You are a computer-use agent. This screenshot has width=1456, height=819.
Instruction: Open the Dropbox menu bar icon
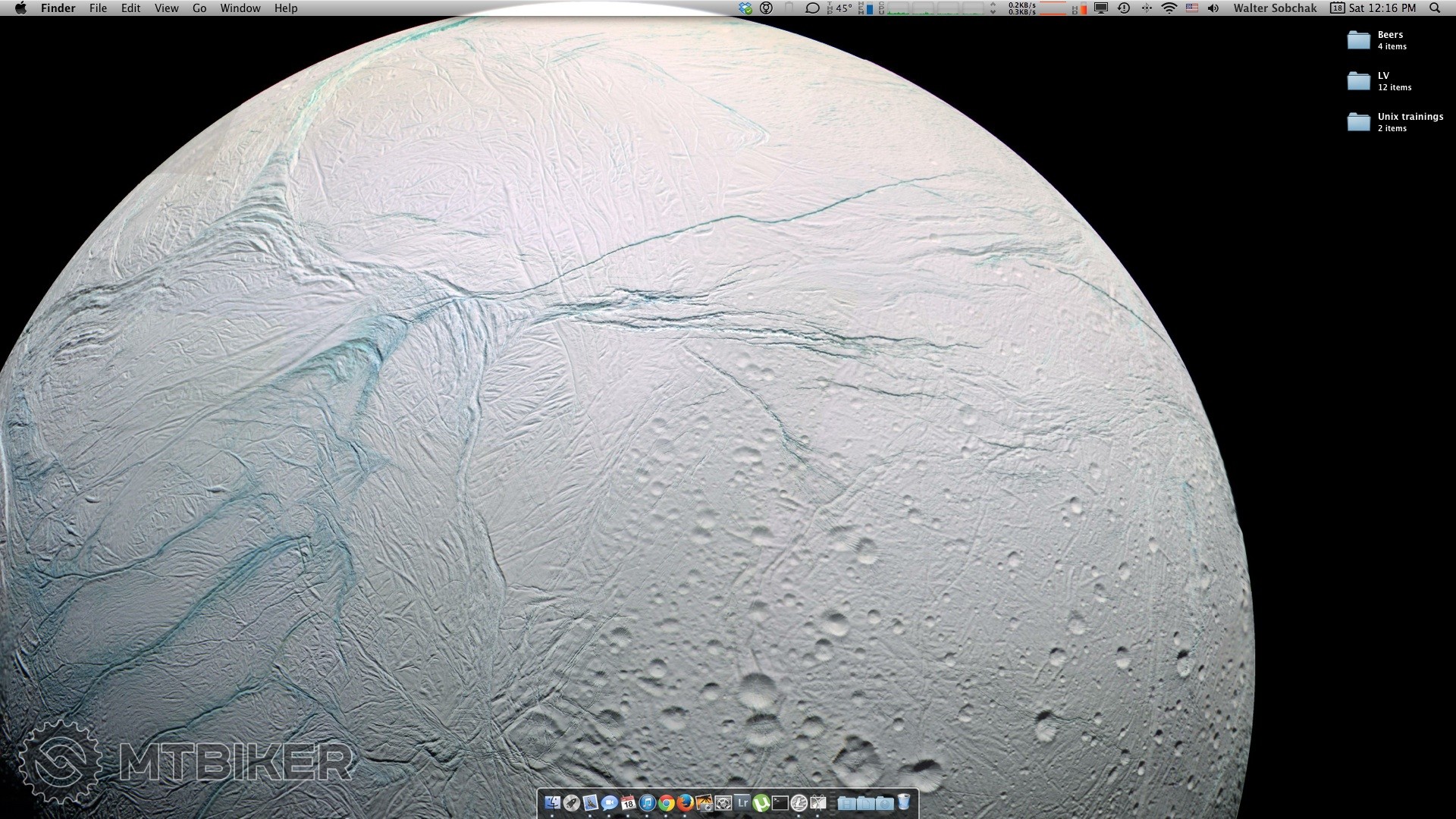[x=745, y=8]
